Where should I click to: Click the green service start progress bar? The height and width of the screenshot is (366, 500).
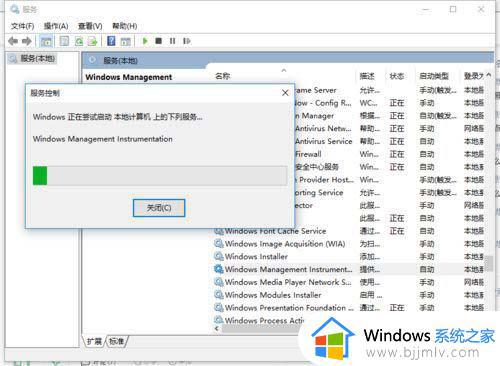tap(160, 176)
